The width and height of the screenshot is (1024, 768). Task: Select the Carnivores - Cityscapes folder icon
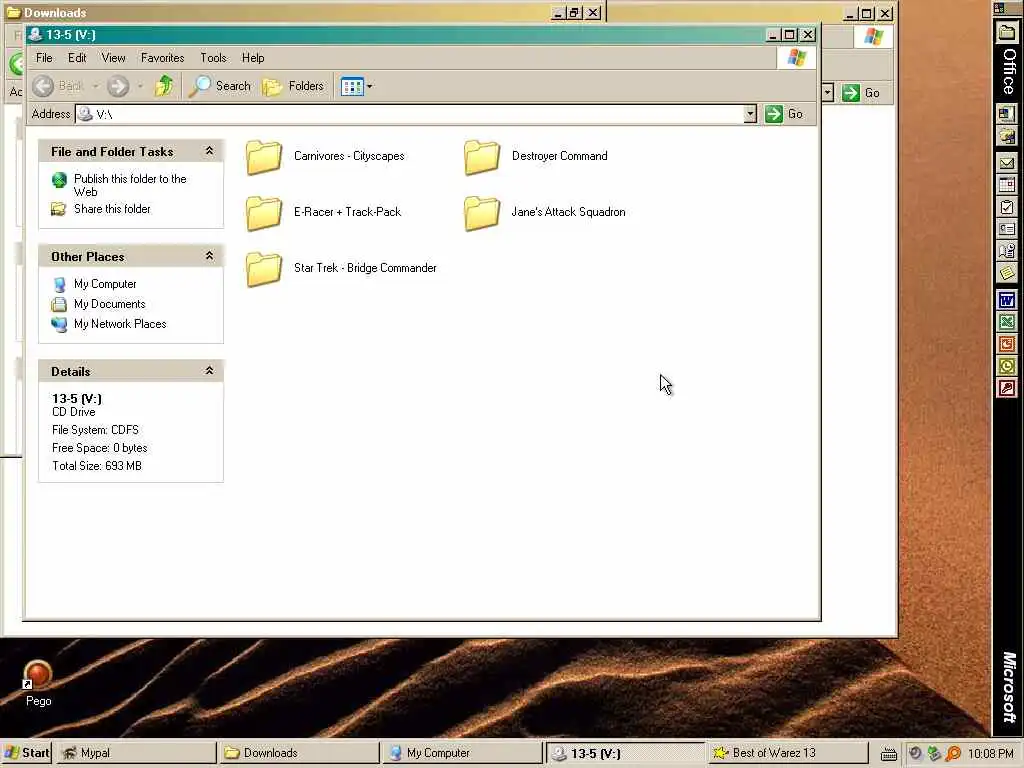(264, 157)
